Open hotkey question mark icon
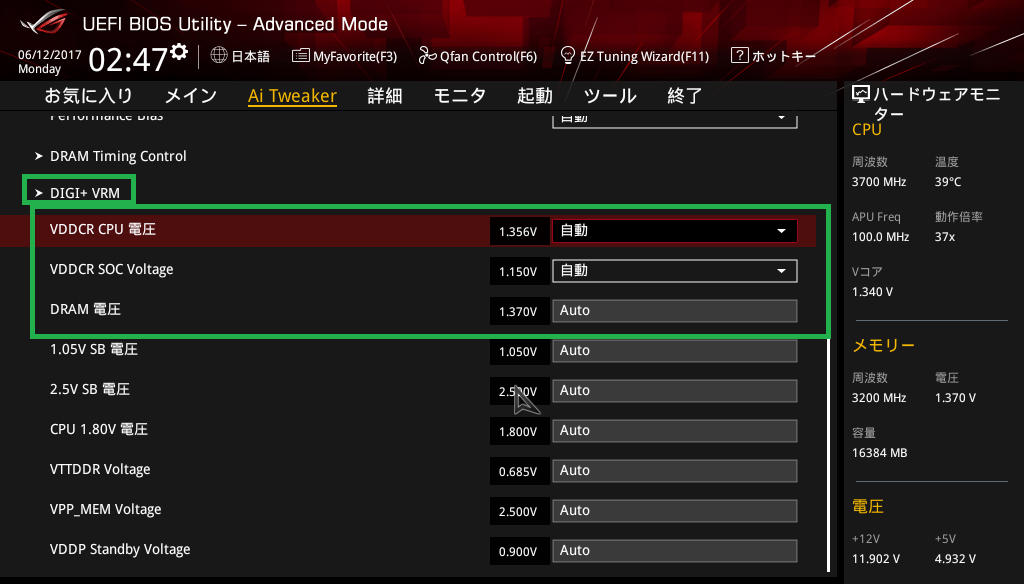The width and height of the screenshot is (1024, 584). pyautogui.click(x=739, y=56)
